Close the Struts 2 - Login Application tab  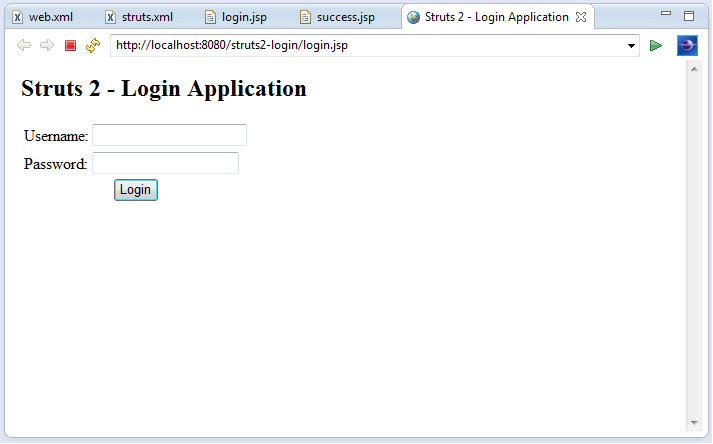[x=581, y=17]
